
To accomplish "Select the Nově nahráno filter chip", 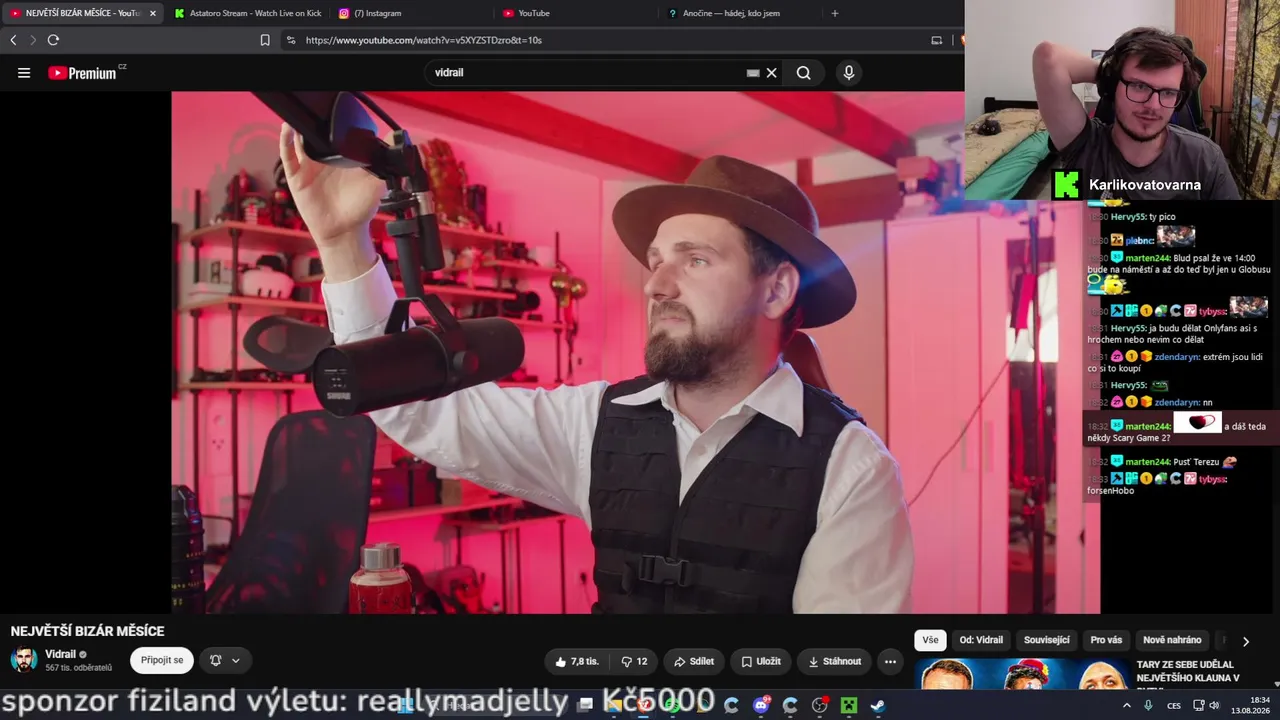I will pos(1172,640).
